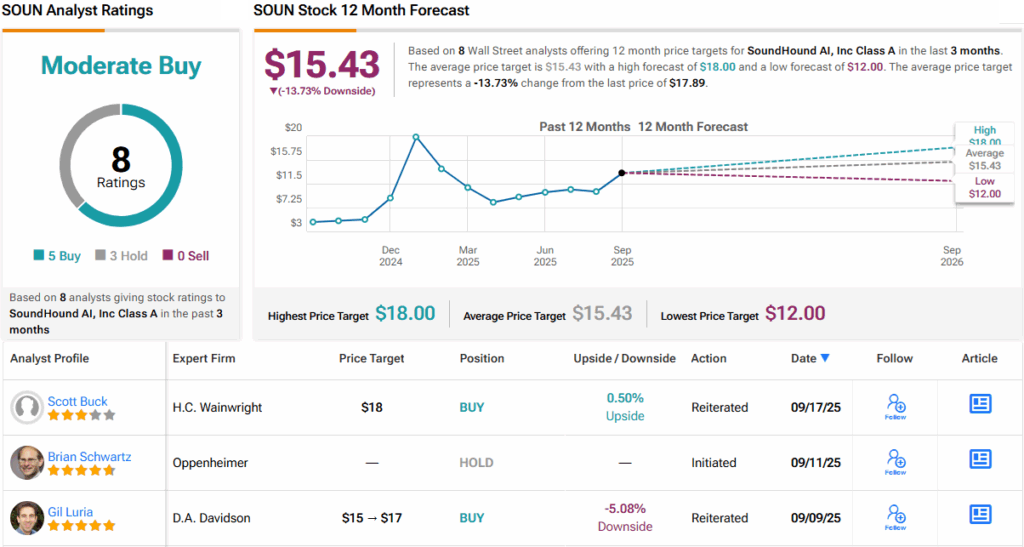Click Brian Schwartz's profile photo
The image size is (1024, 547).
tap(27, 462)
